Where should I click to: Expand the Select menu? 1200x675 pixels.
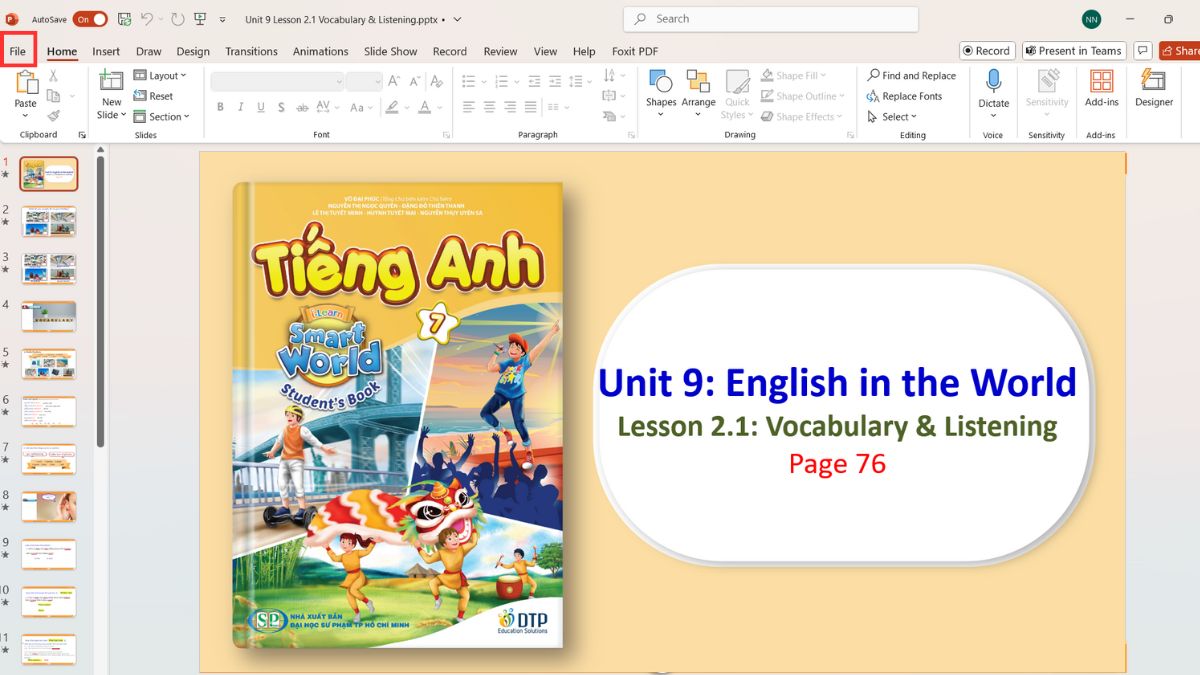coord(893,116)
